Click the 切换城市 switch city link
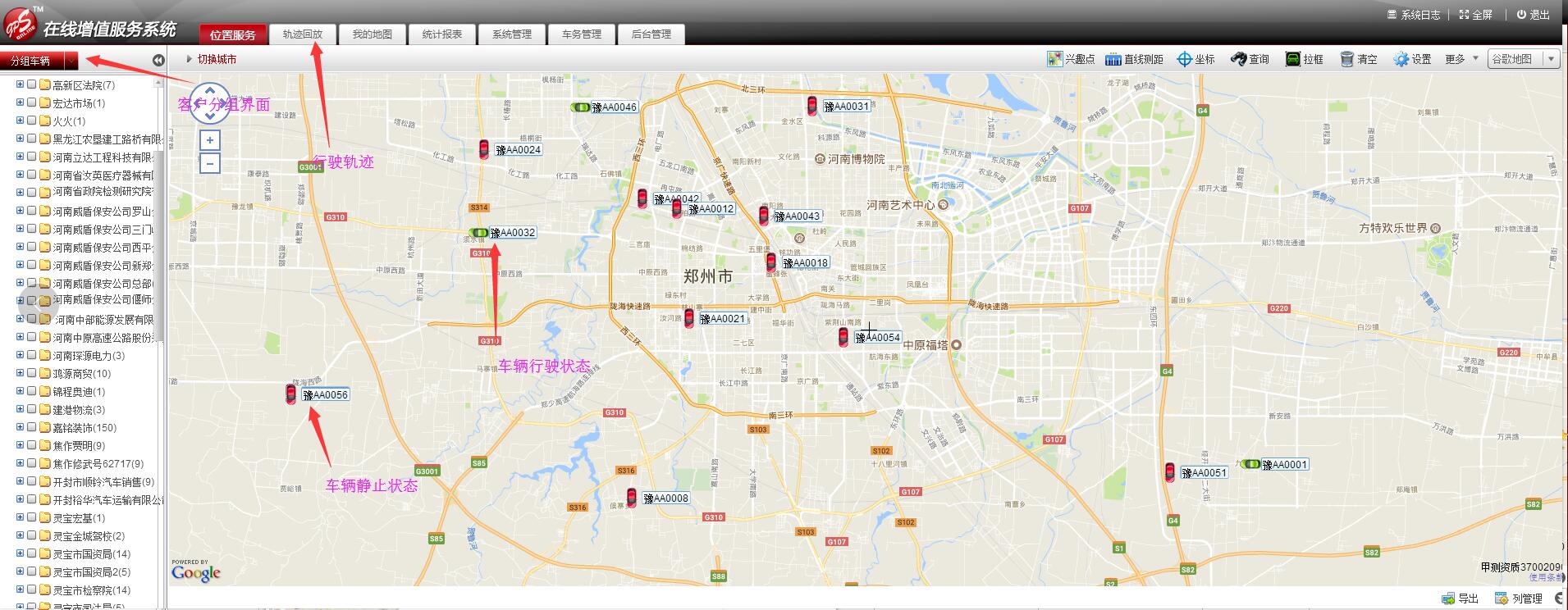This screenshot has height=610, width=1568. (217, 59)
